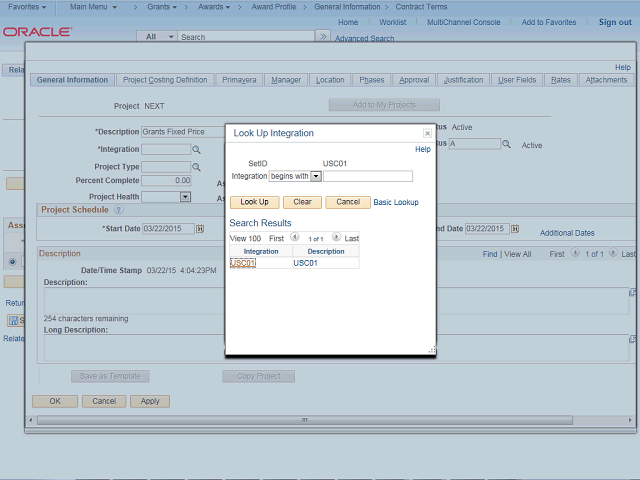Open spell check icon beside Long Description box
The image size is (640, 480).
tap(633, 339)
